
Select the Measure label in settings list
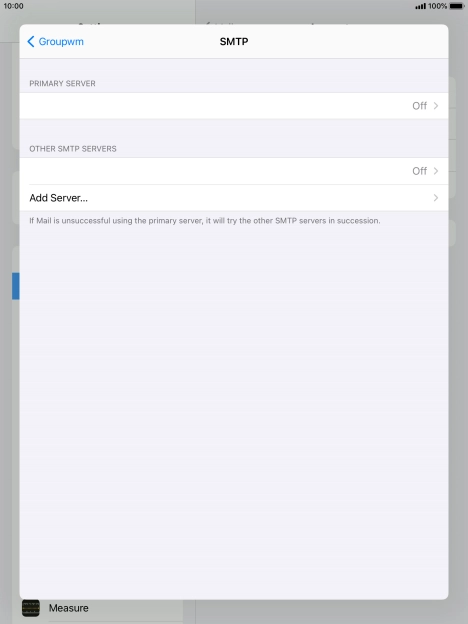click(x=68, y=608)
